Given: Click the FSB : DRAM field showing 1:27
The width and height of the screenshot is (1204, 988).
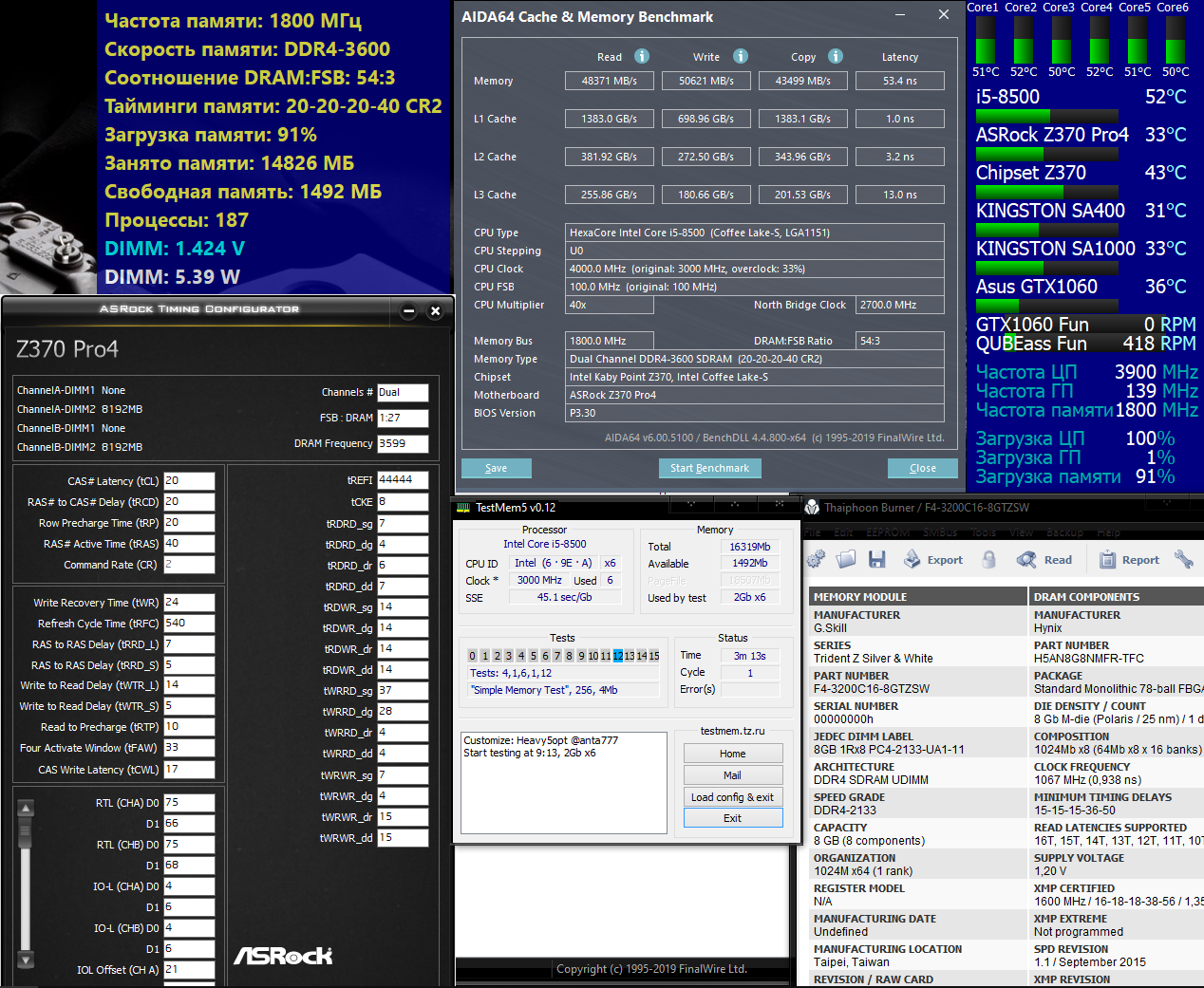Looking at the screenshot, I should coord(403,418).
